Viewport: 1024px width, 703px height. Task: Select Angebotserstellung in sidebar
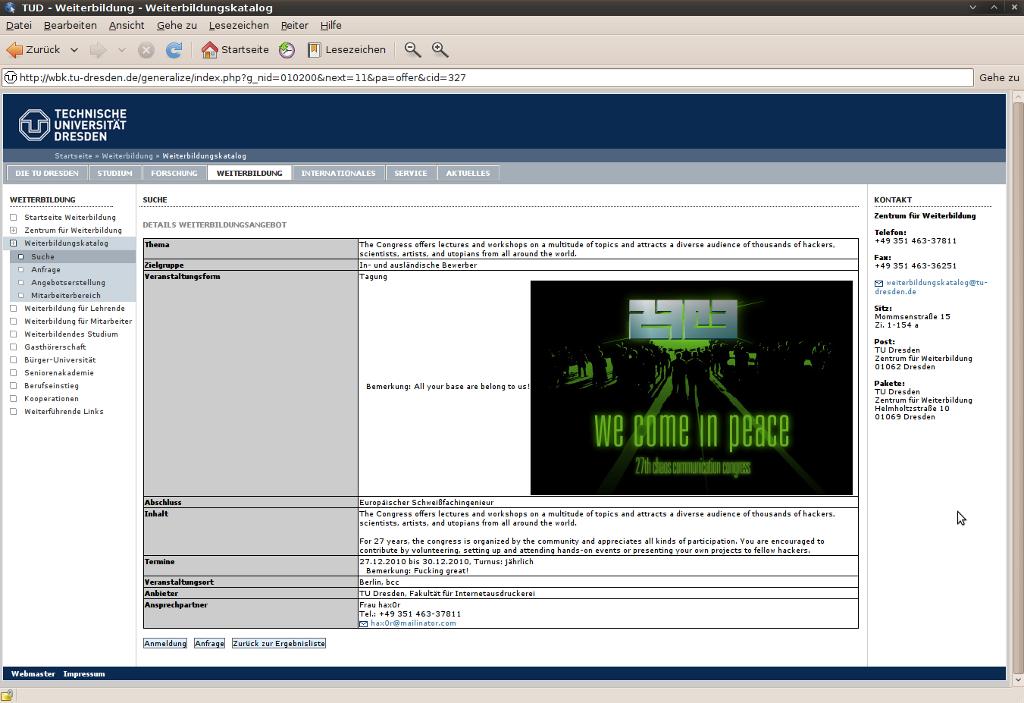coord(68,282)
